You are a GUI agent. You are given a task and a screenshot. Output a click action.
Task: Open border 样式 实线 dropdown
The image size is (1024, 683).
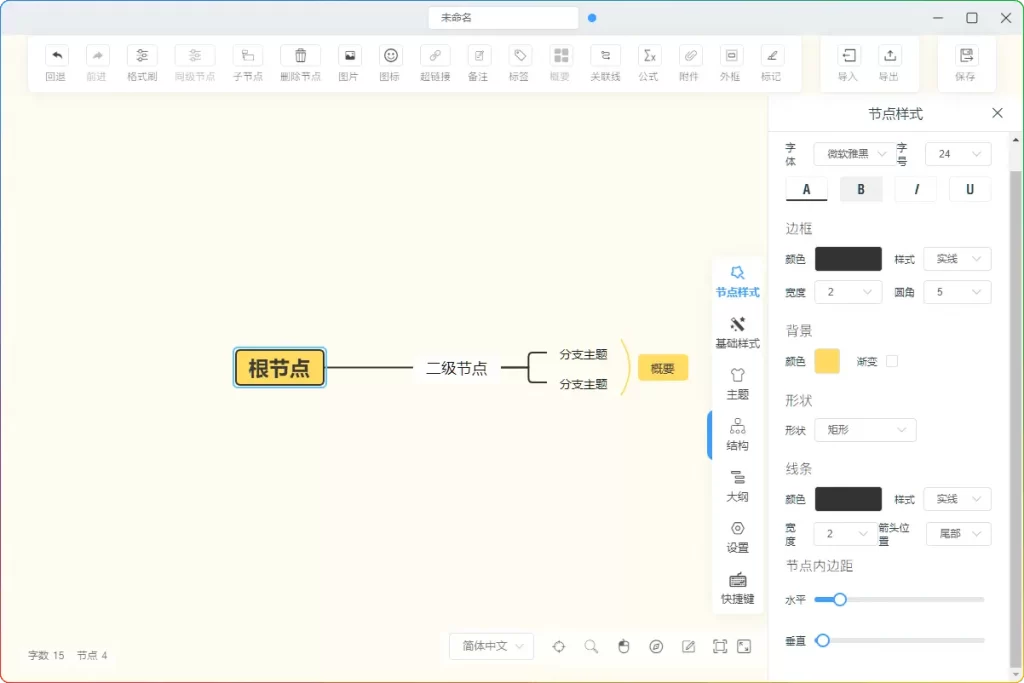pyautogui.click(x=957, y=259)
